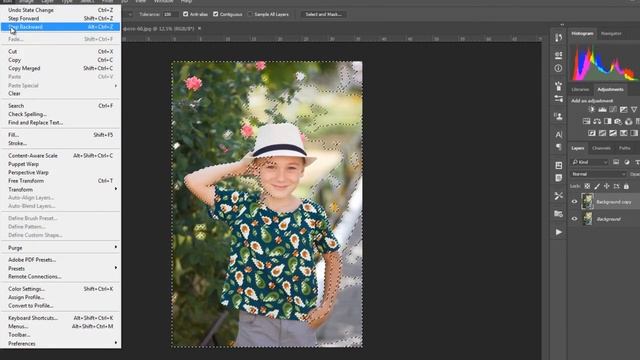Select Copy Merged menu item
This screenshot has height=360, width=640.
coord(60,68)
